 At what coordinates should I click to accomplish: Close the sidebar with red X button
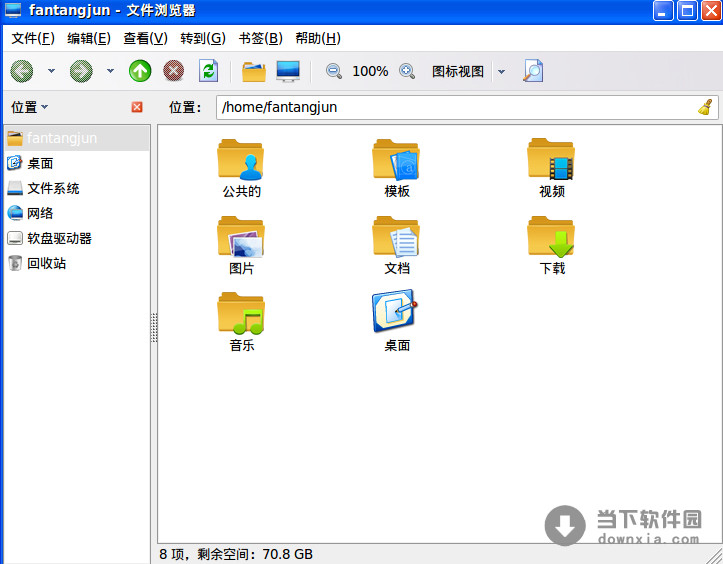(x=137, y=107)
